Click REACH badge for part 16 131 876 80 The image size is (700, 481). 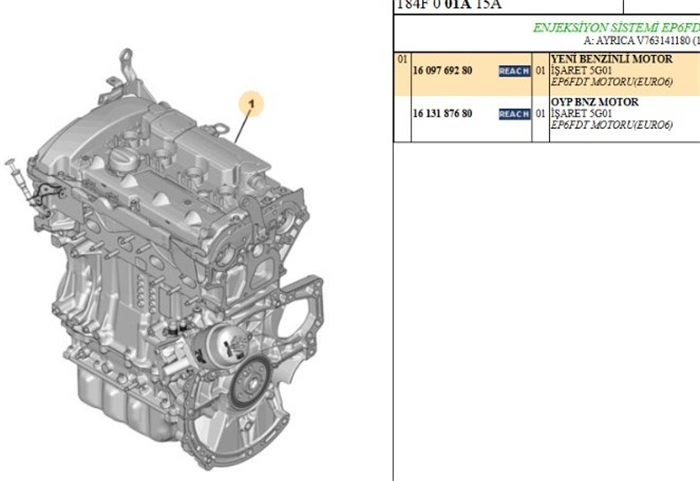click(x=513, y=115)
